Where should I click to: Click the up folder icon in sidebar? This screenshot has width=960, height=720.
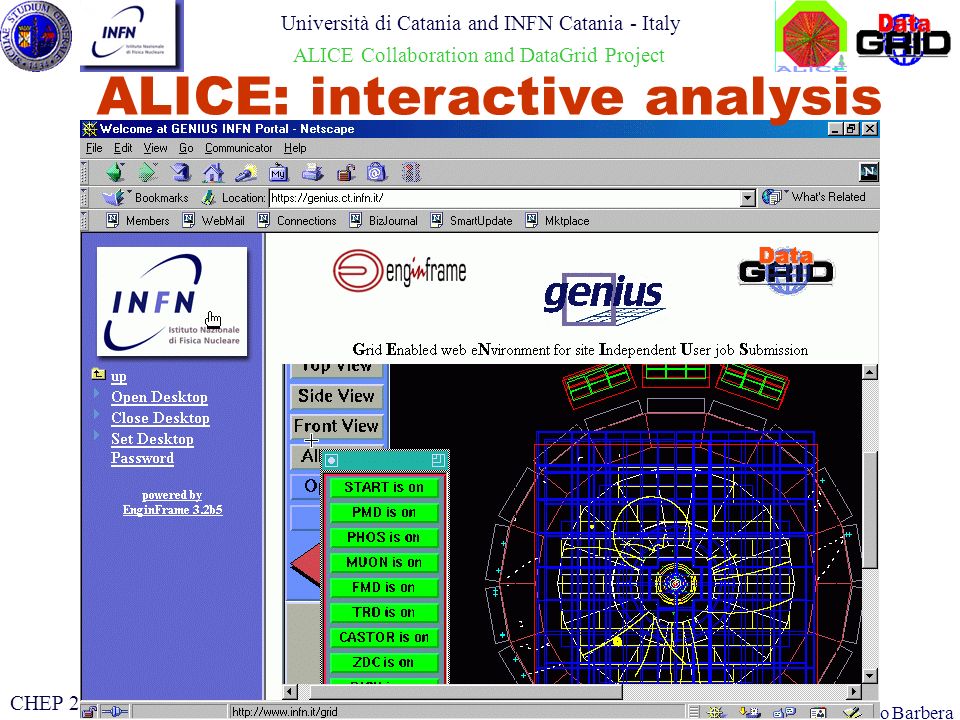[x=98, y=373]
